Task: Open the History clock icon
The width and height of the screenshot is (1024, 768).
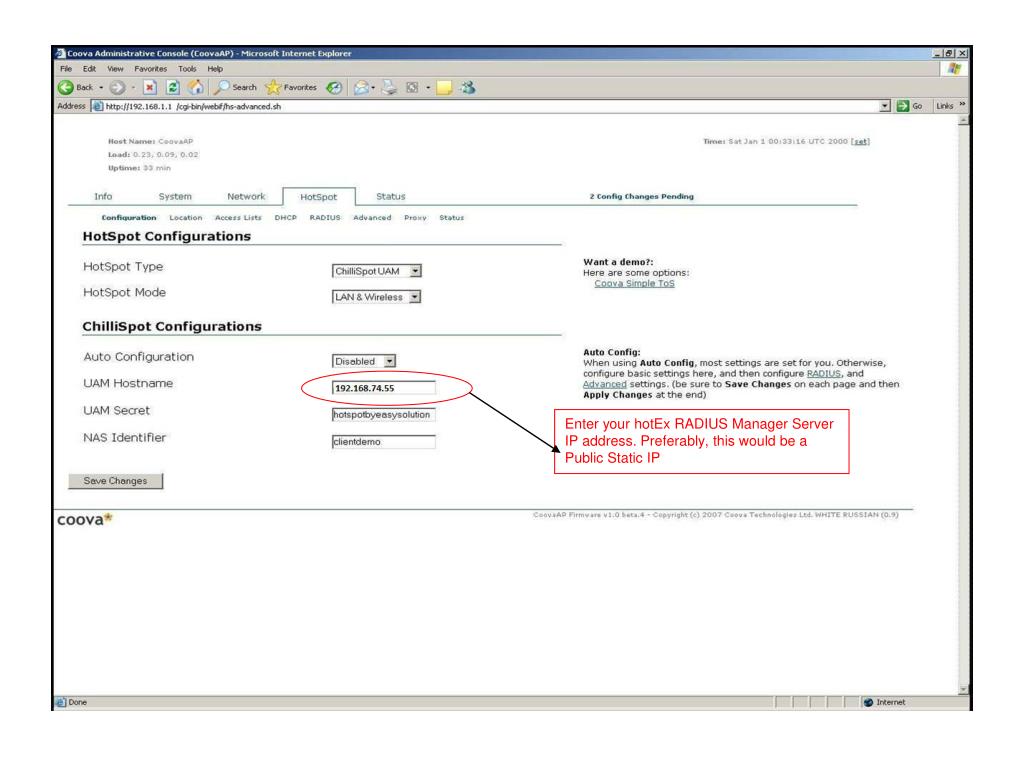Action: [334, 87]
